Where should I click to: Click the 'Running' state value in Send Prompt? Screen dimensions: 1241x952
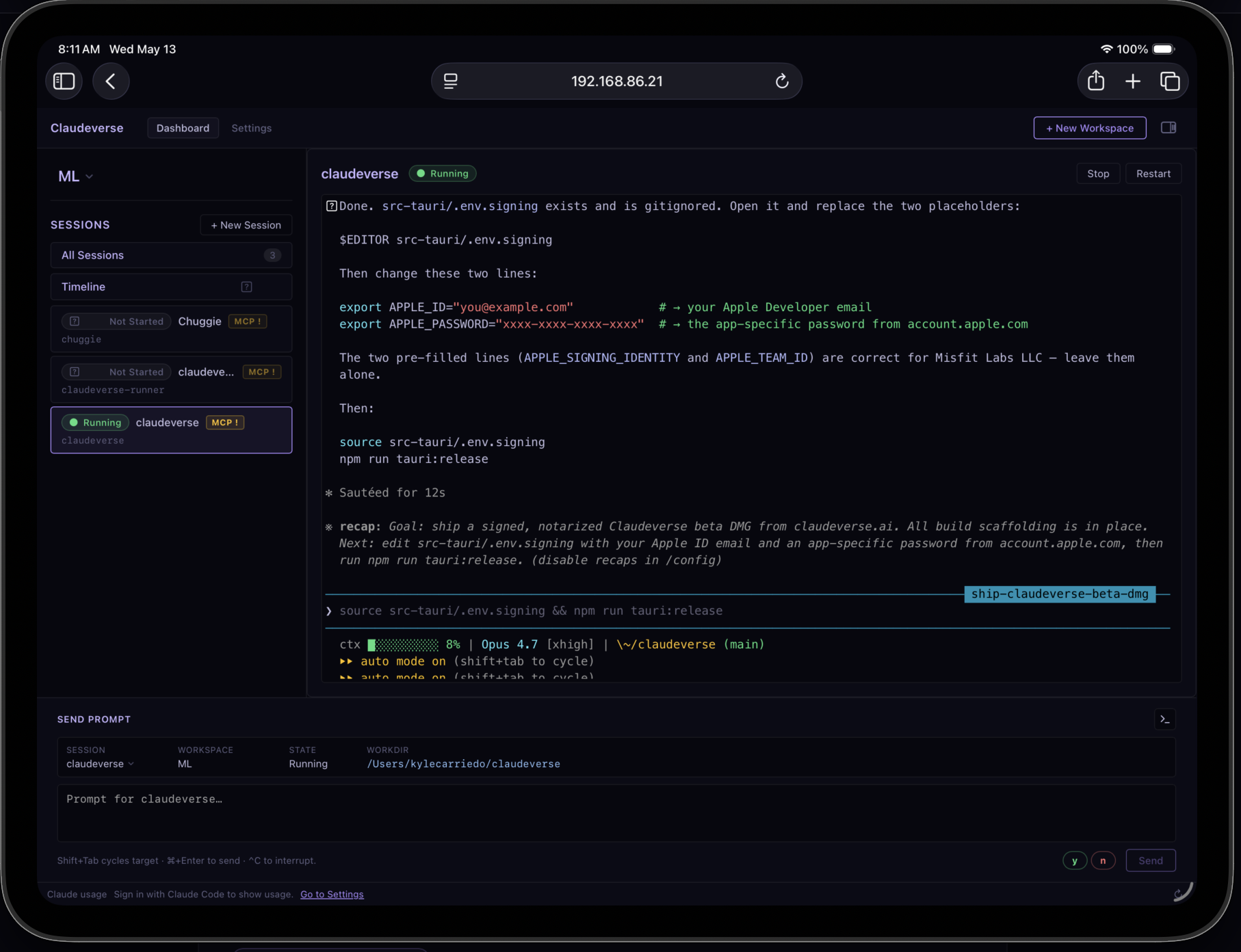tap(308, 764)
